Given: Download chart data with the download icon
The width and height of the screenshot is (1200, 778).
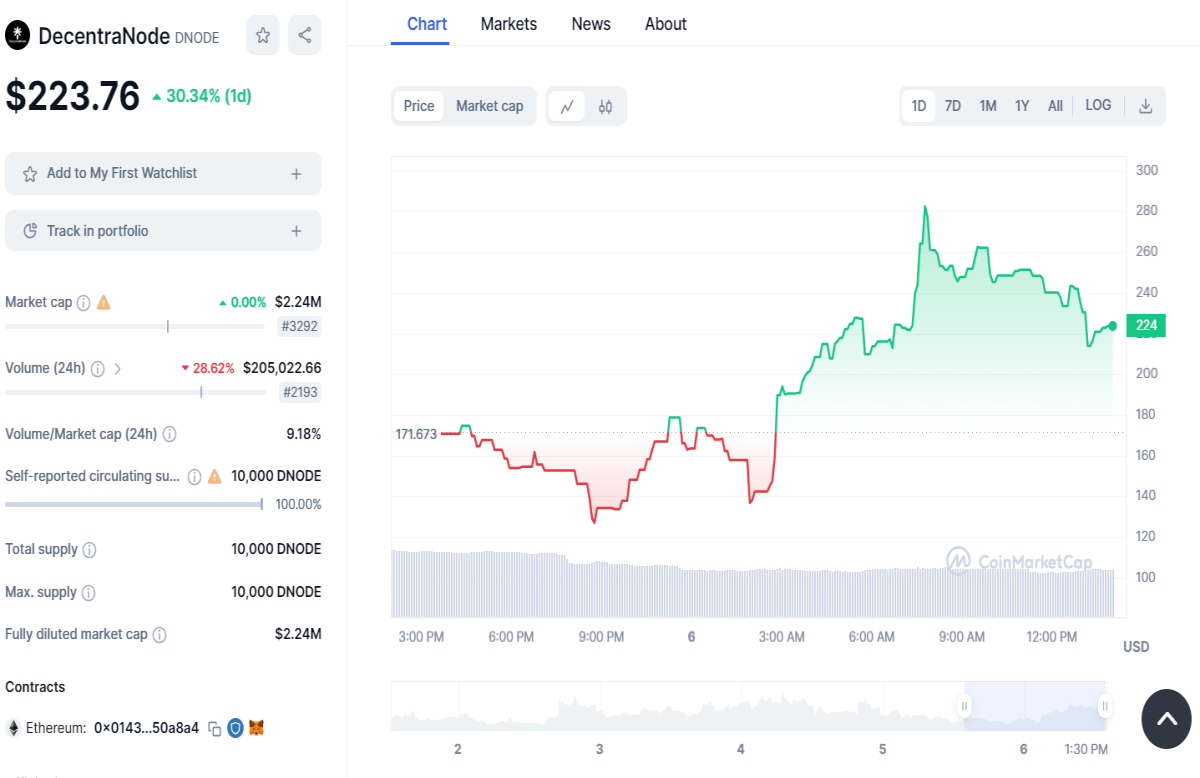Looking at the screenshot, I should coord(1146,106).
